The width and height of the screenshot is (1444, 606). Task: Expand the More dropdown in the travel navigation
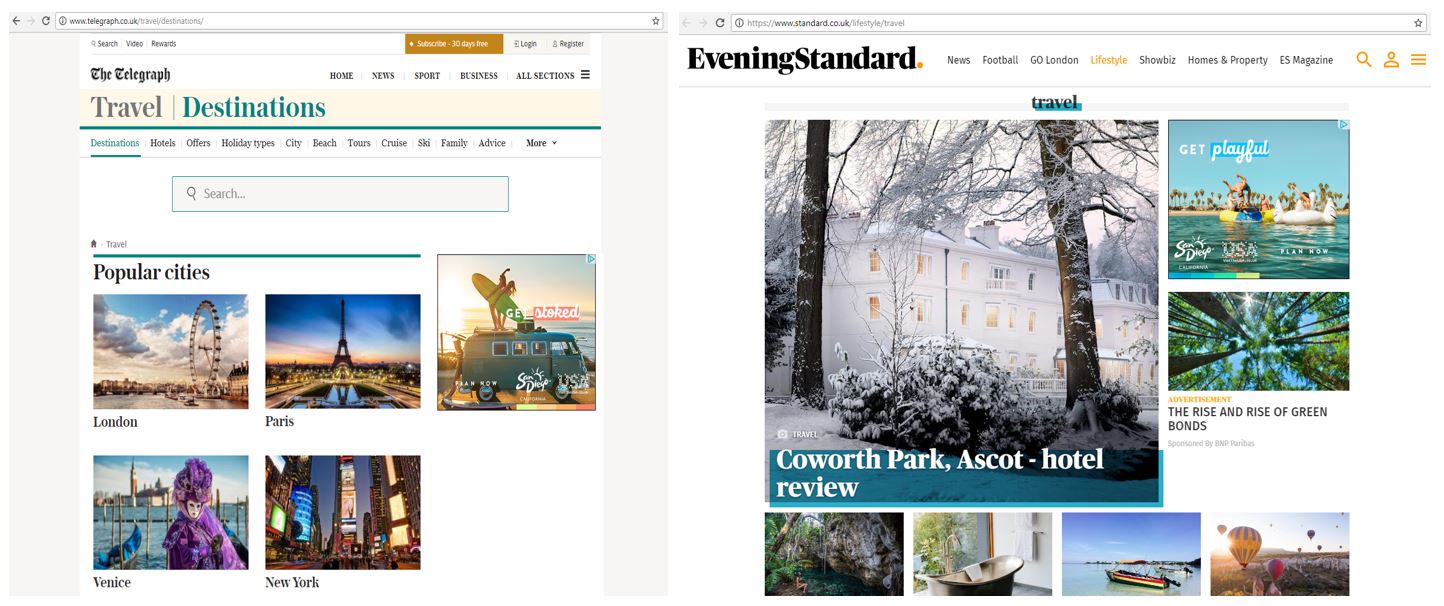541,143
